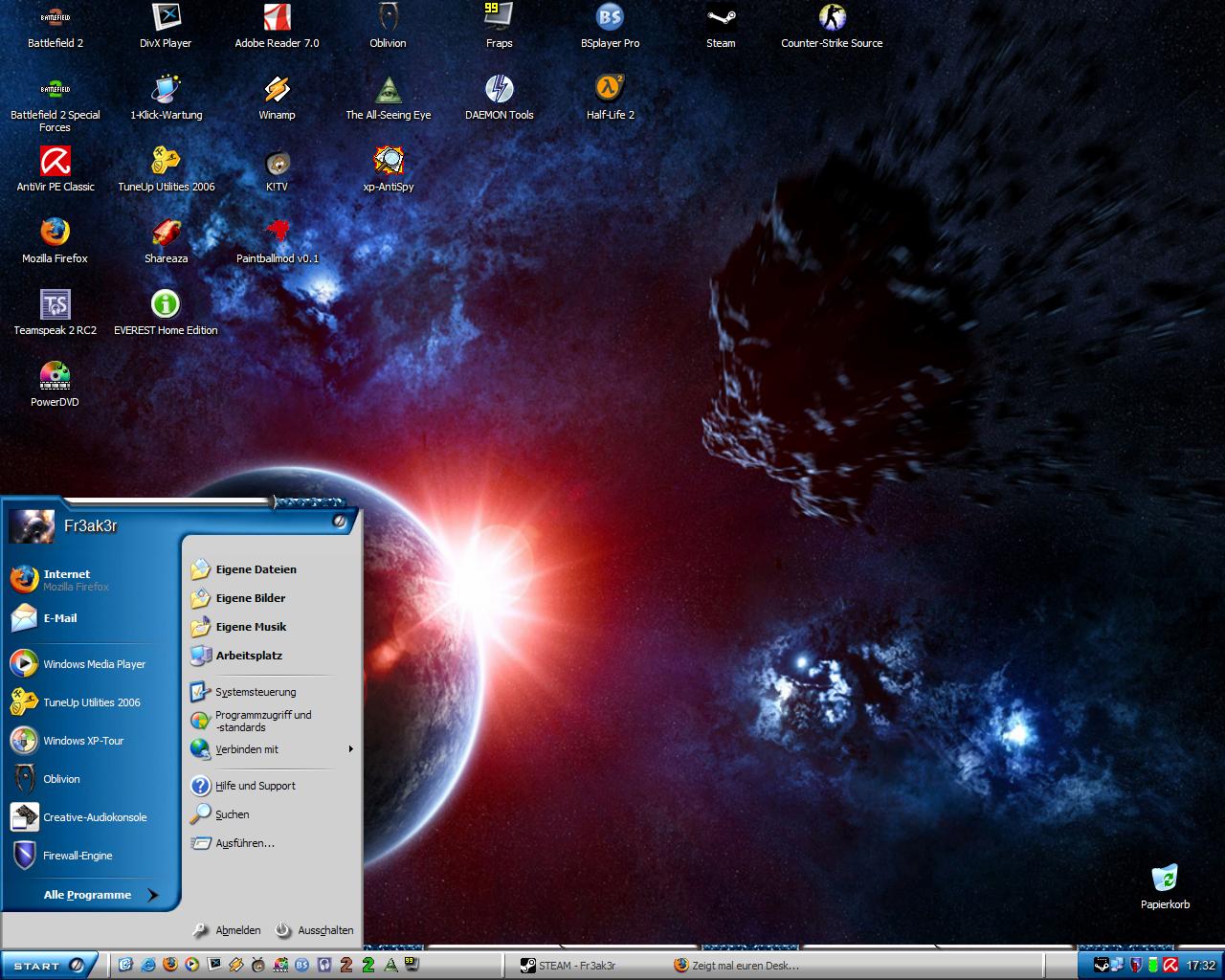The height and width of the screenshot is (980, 1225).
Task: Open Programmzugriff und -standards
Action: click(x=272, y=721)
